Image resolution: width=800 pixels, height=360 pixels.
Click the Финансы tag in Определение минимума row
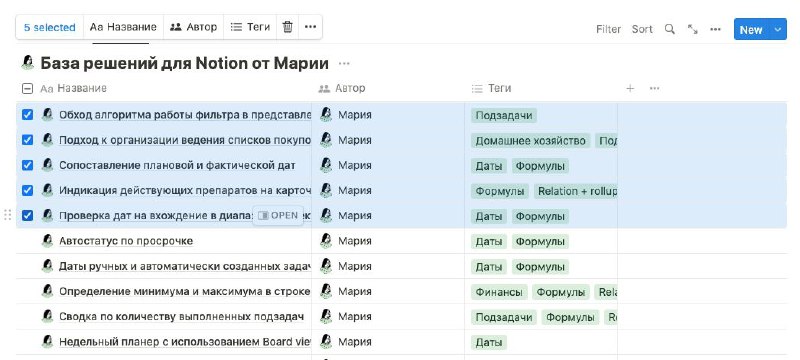pyautogui.click(x=498, y=292)
